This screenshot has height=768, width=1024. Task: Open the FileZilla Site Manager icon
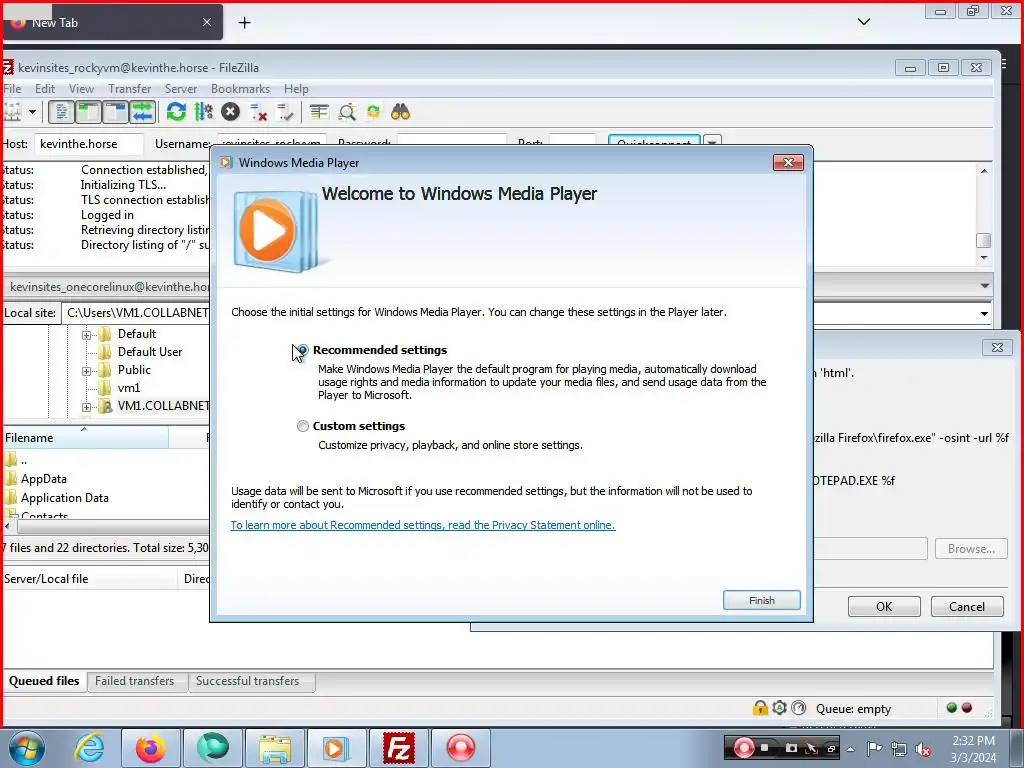12,112
